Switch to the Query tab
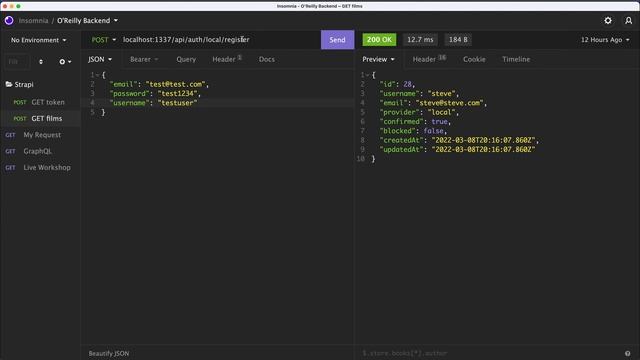Screen dimensions: 640x360 point(186,59)
